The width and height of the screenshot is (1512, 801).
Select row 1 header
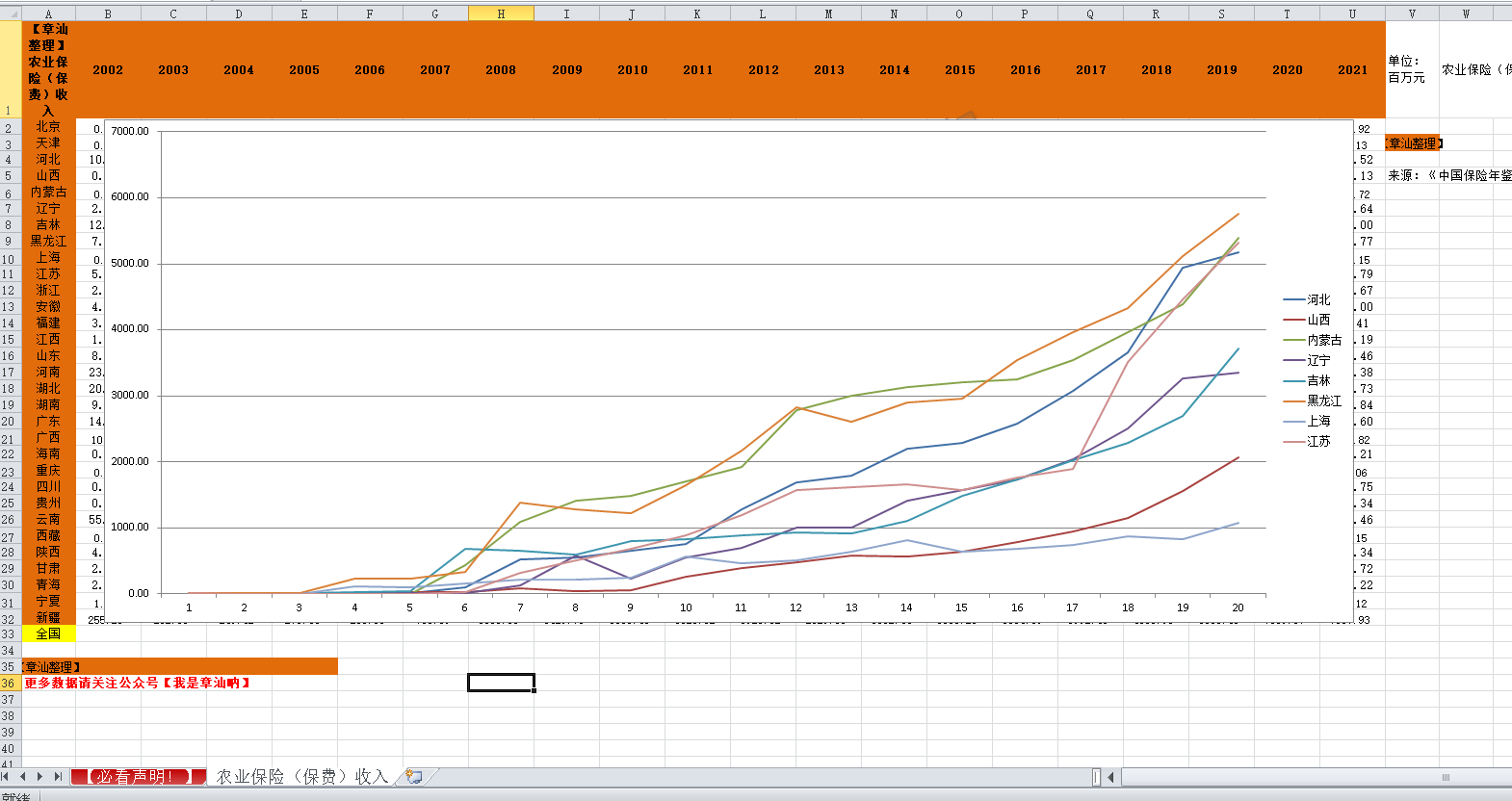pyautogui.click(x=10, y=70)
